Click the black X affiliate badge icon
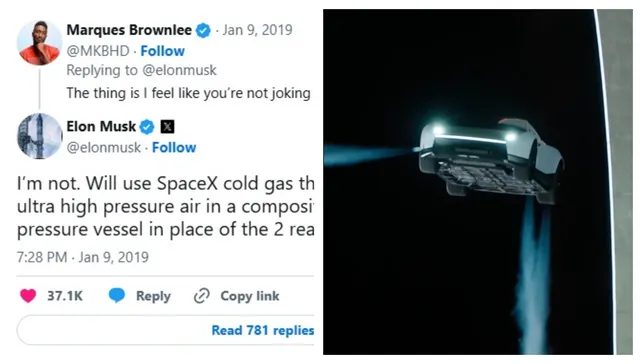 click(x=167, y=127)
